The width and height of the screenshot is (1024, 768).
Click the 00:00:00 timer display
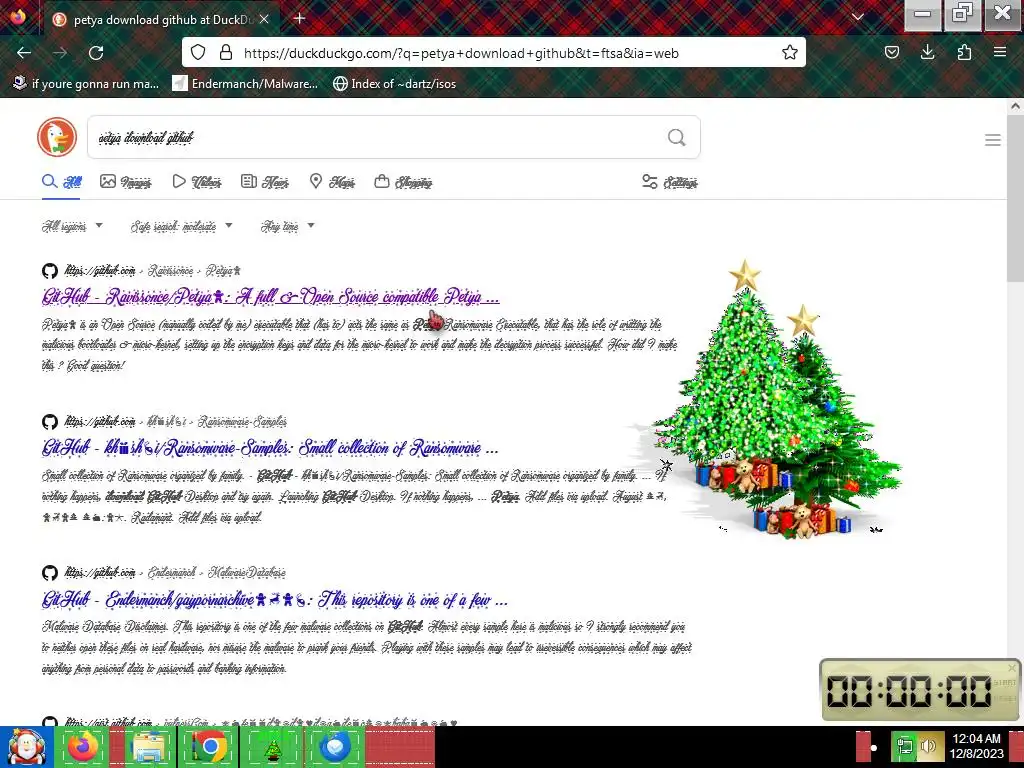(x=909, y=691)
